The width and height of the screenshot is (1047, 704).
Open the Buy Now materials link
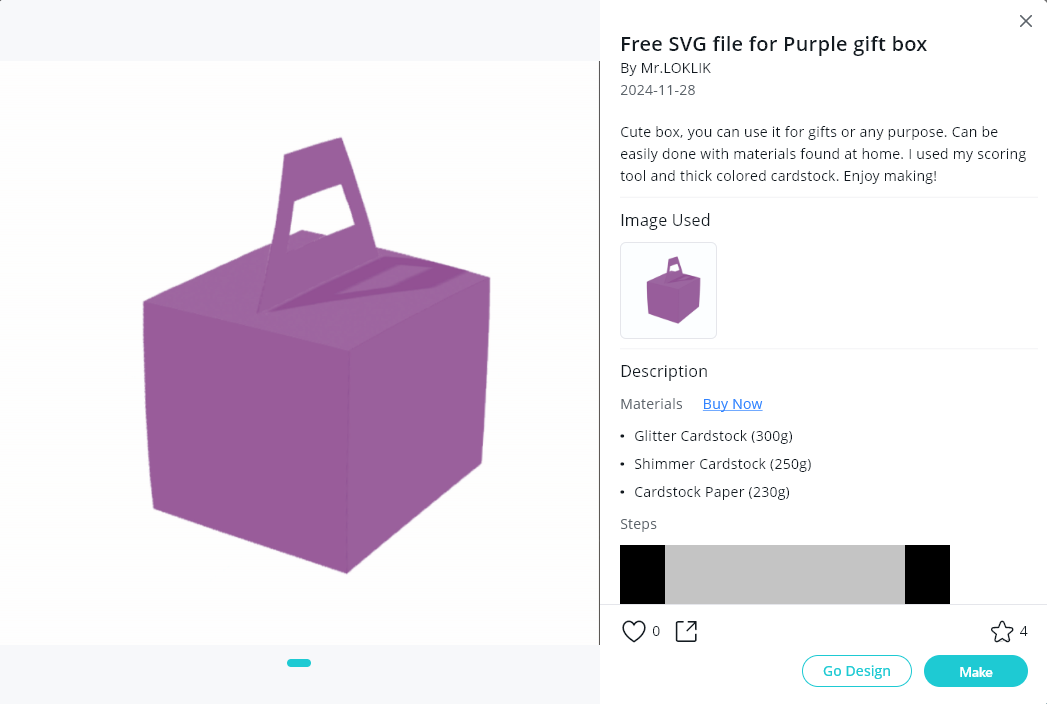[x=732, y=404]
